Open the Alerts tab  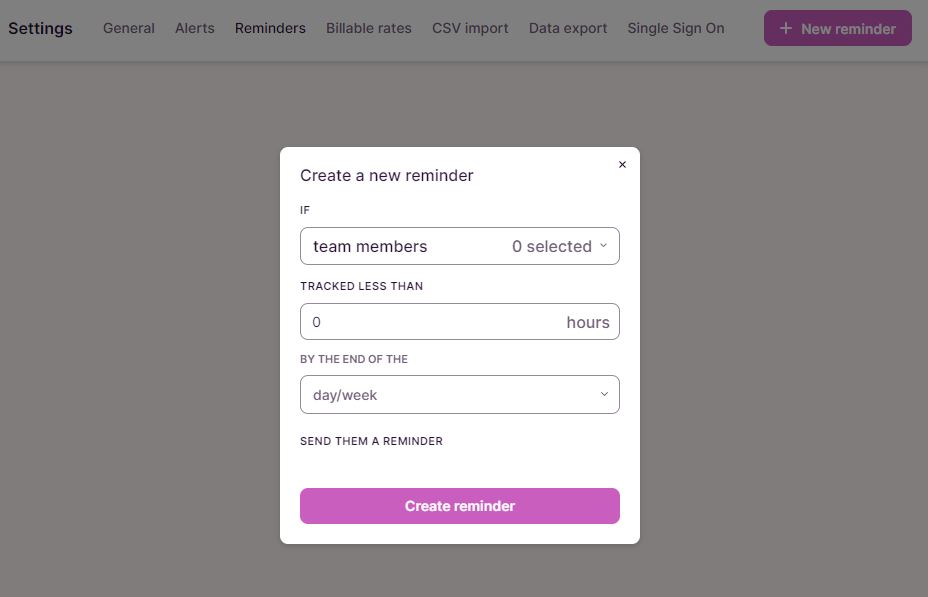tap(195, 28)
